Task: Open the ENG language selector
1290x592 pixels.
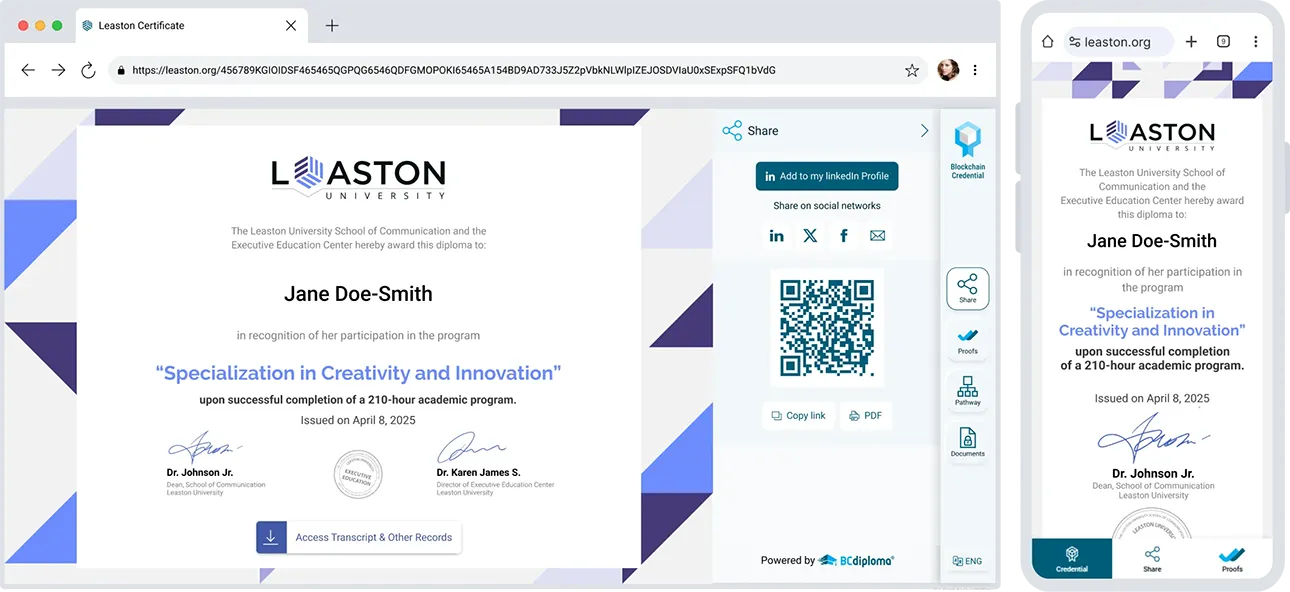Action: 967,561
